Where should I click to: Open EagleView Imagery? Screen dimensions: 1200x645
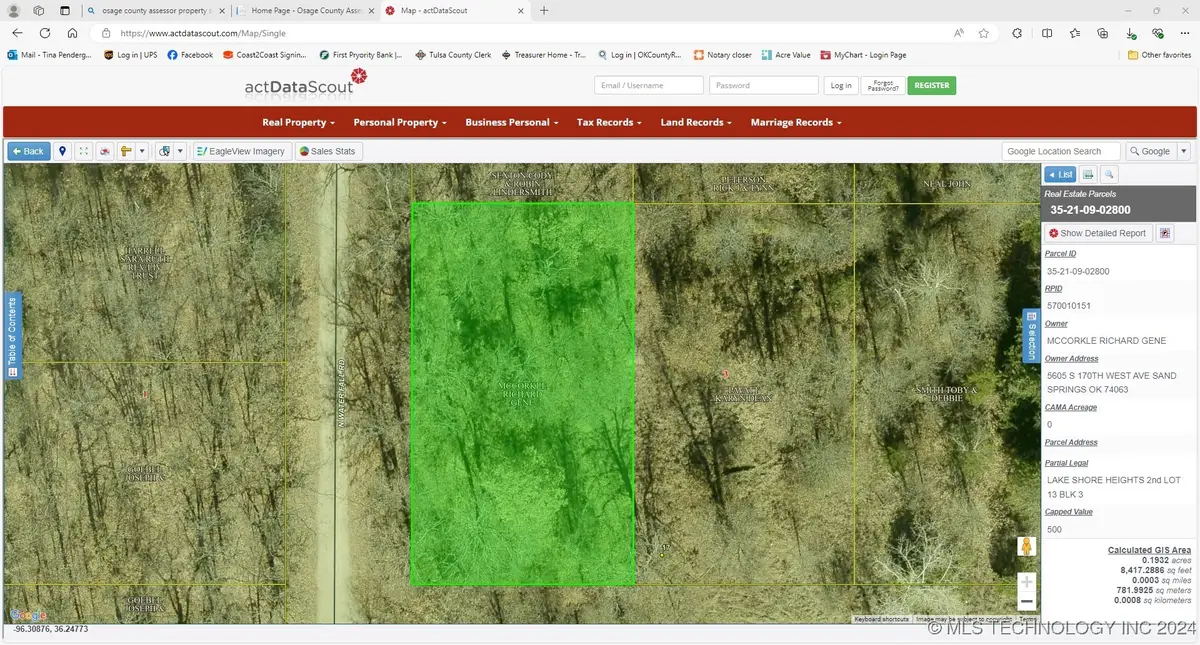241,151
